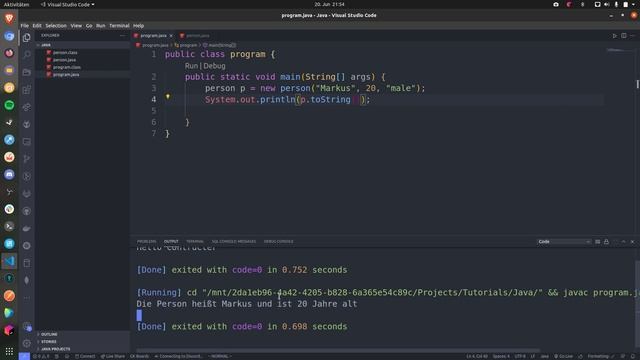Click the Split Editor icon
Image resolution: width=640 pixels, height=360 pixels.
624,36
